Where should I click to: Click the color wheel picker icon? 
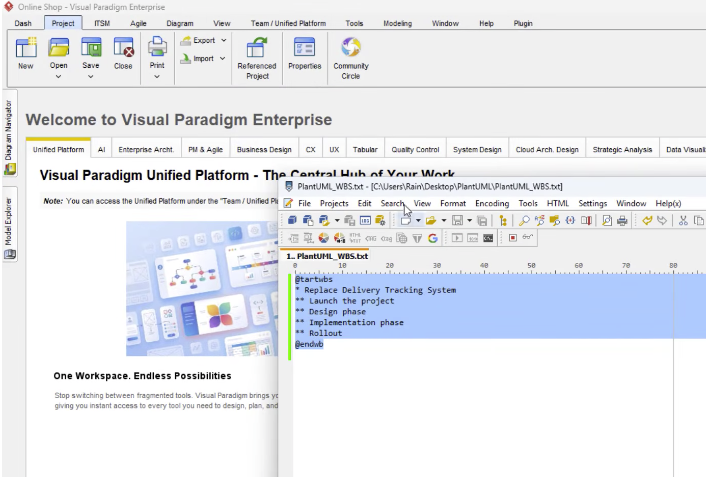pyautogui.click(x=324, y=238)
